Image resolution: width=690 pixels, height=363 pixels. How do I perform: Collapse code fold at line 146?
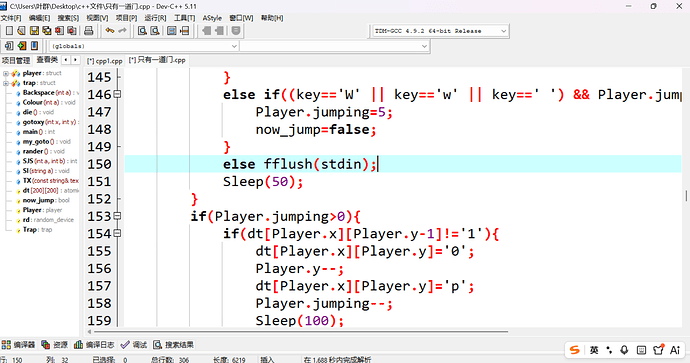(x=117, y=94)
